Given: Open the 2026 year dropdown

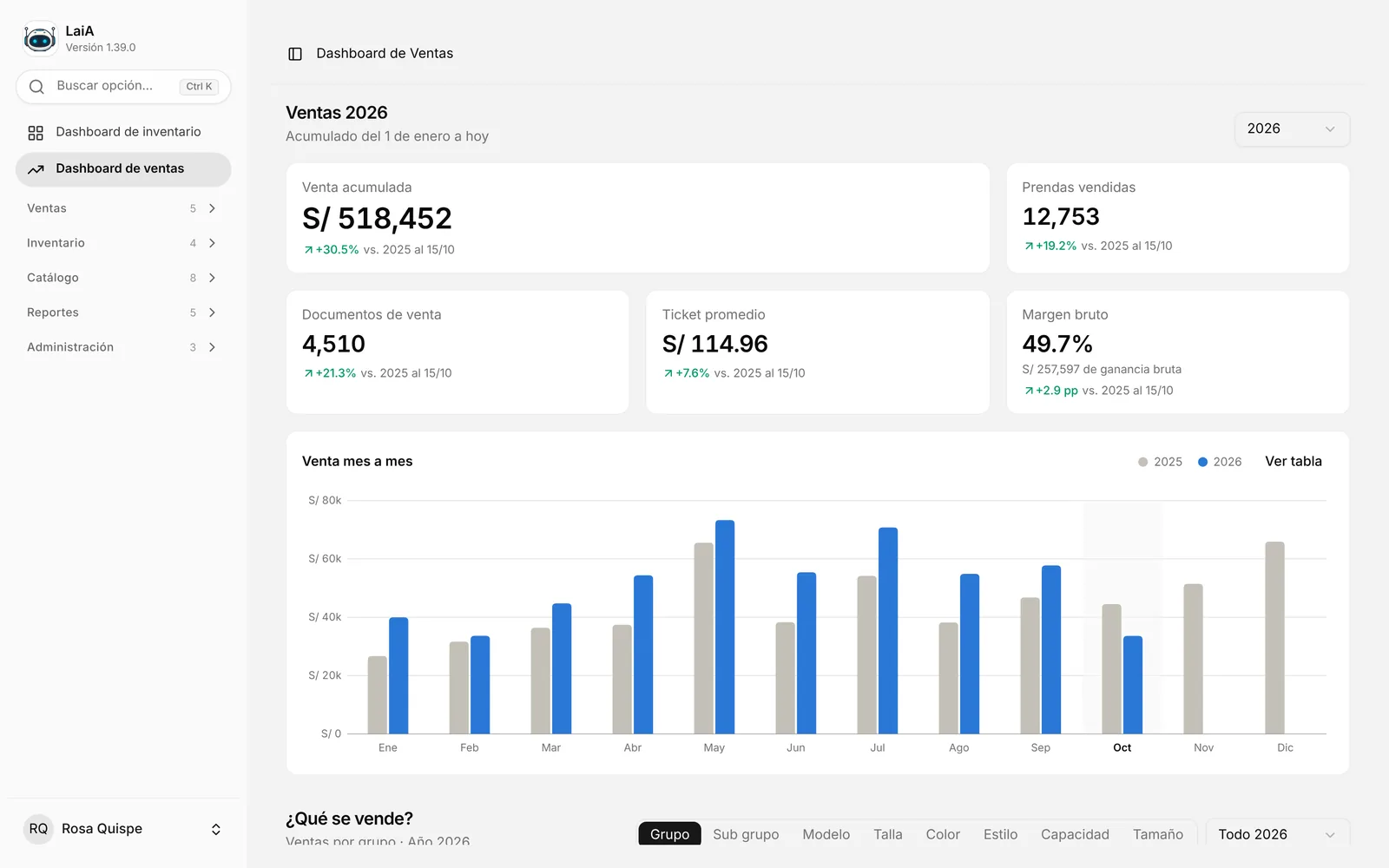Looking at the screenshot, I should pos(1292,129).
